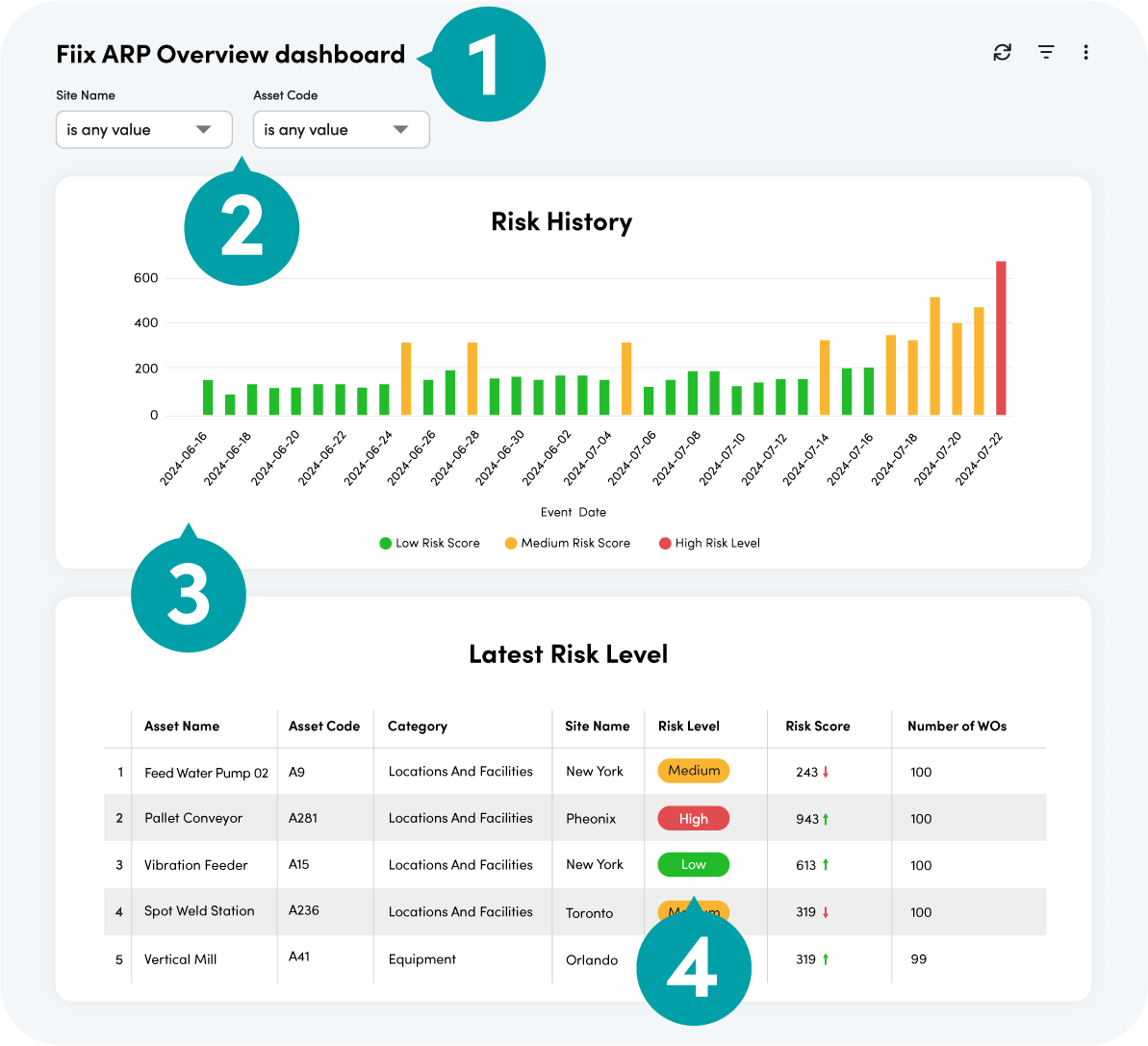Click the Medium badge for Feed Water Pump 02

click(692, 771)
